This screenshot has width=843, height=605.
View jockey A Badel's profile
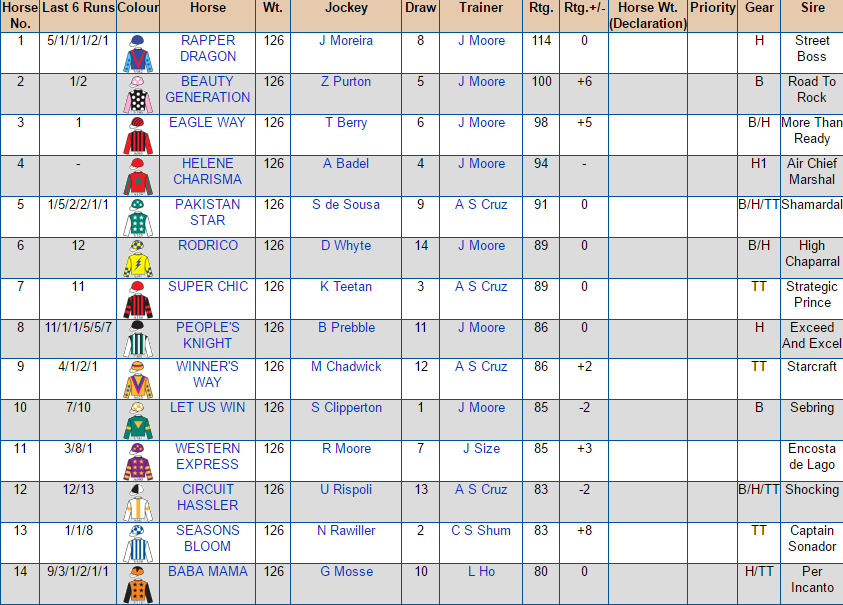[x=346, y=163]
